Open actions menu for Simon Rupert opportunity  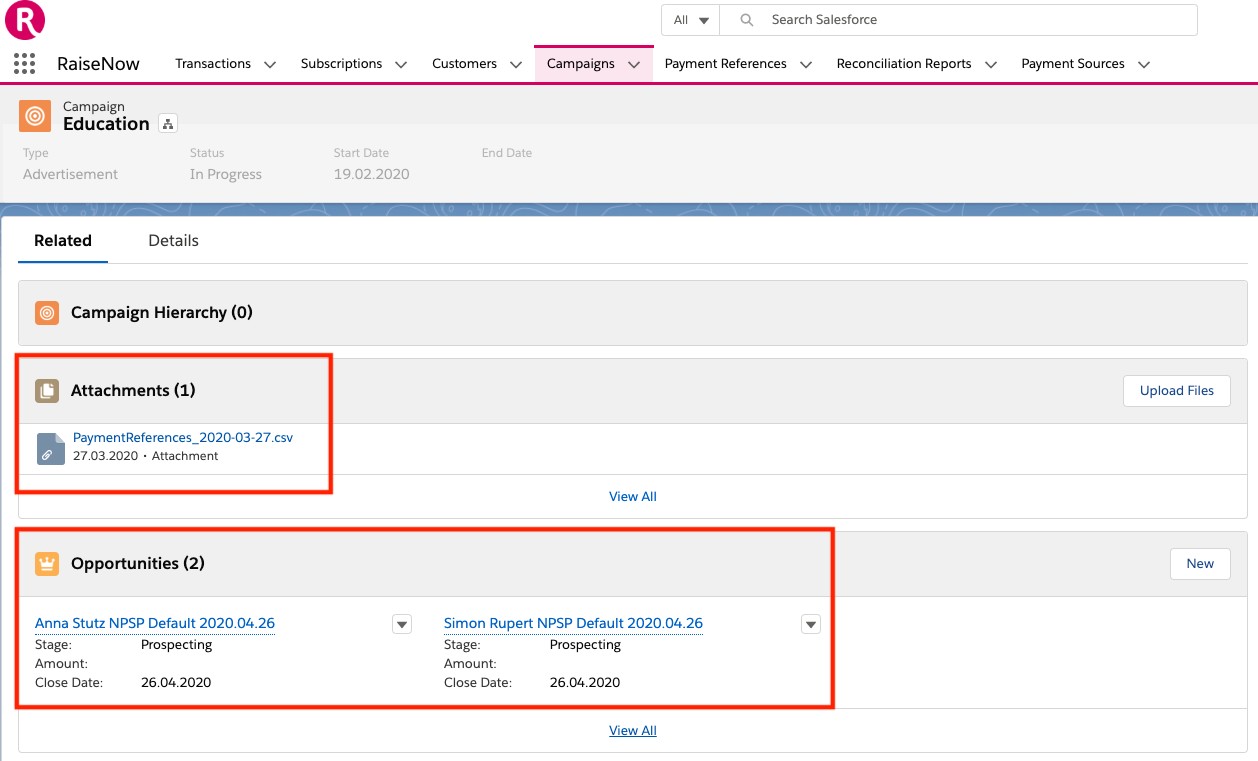tap(811, 625)
